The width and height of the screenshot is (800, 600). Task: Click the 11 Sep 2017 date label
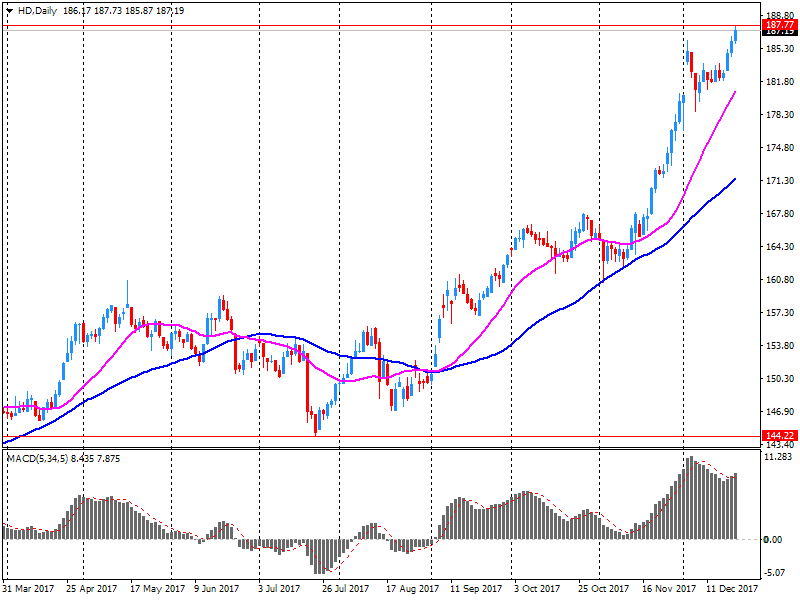[476, 588]
